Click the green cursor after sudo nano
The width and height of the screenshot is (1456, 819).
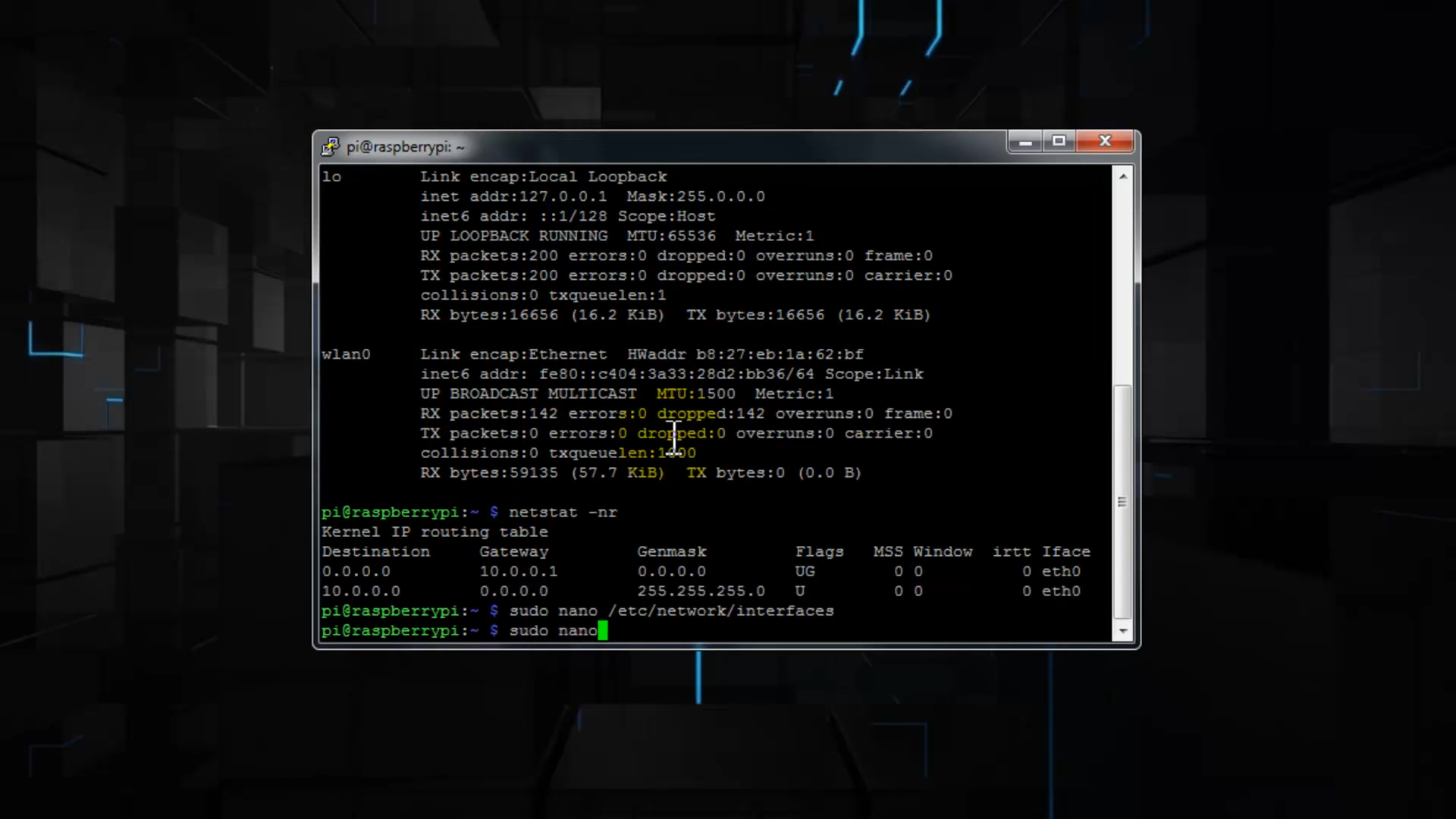[x=603, y=630]
